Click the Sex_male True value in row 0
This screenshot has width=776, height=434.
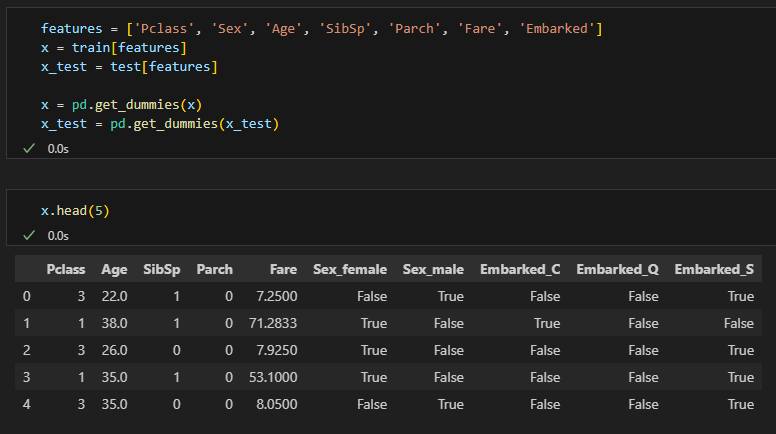click(451, 296)
